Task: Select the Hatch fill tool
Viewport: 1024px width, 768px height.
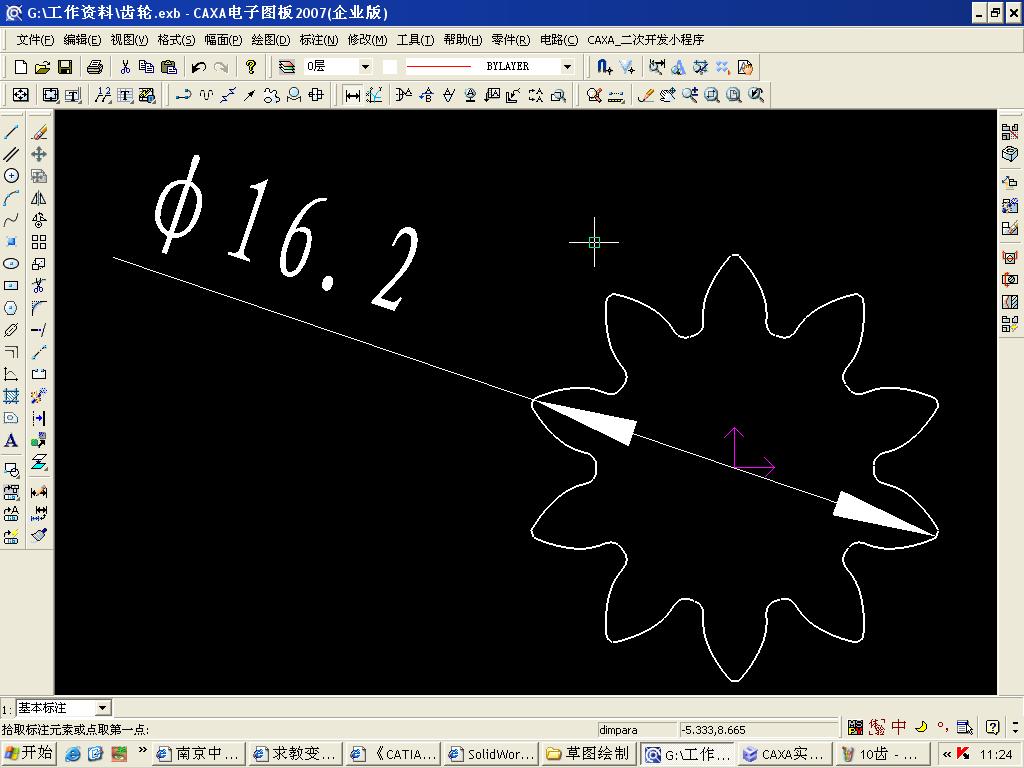Action: pos(11,396)
